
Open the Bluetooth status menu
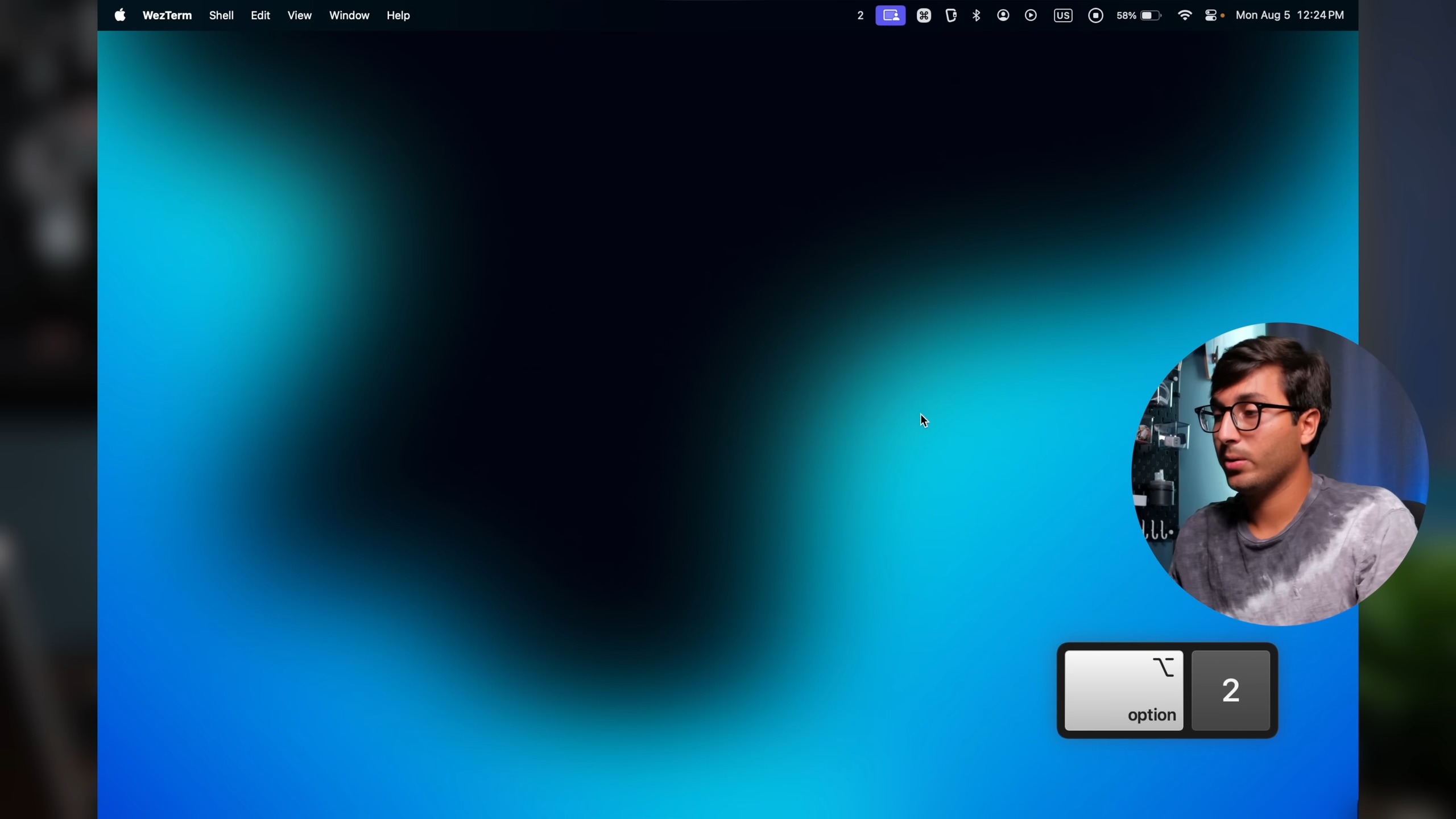(977, 15)
